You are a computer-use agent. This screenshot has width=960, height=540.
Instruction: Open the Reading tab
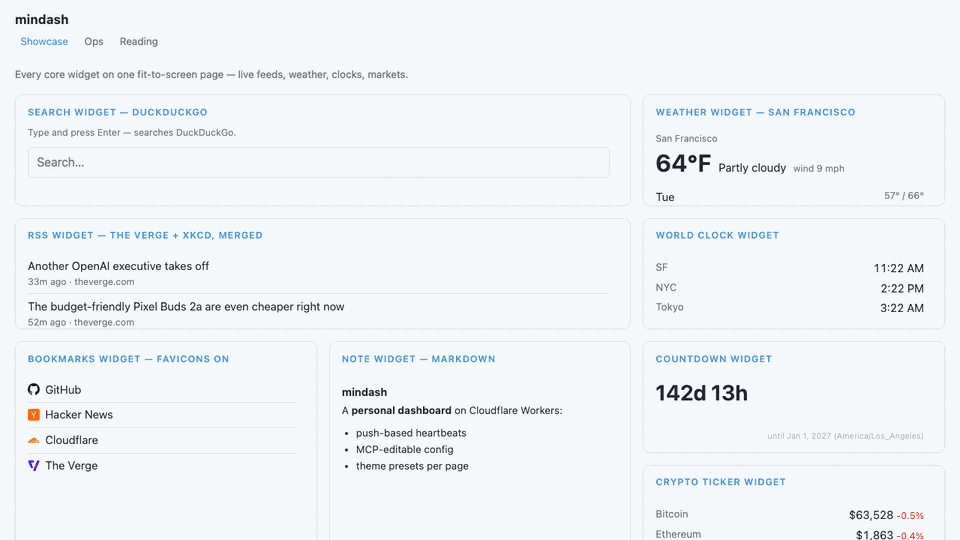coord(138,42)
